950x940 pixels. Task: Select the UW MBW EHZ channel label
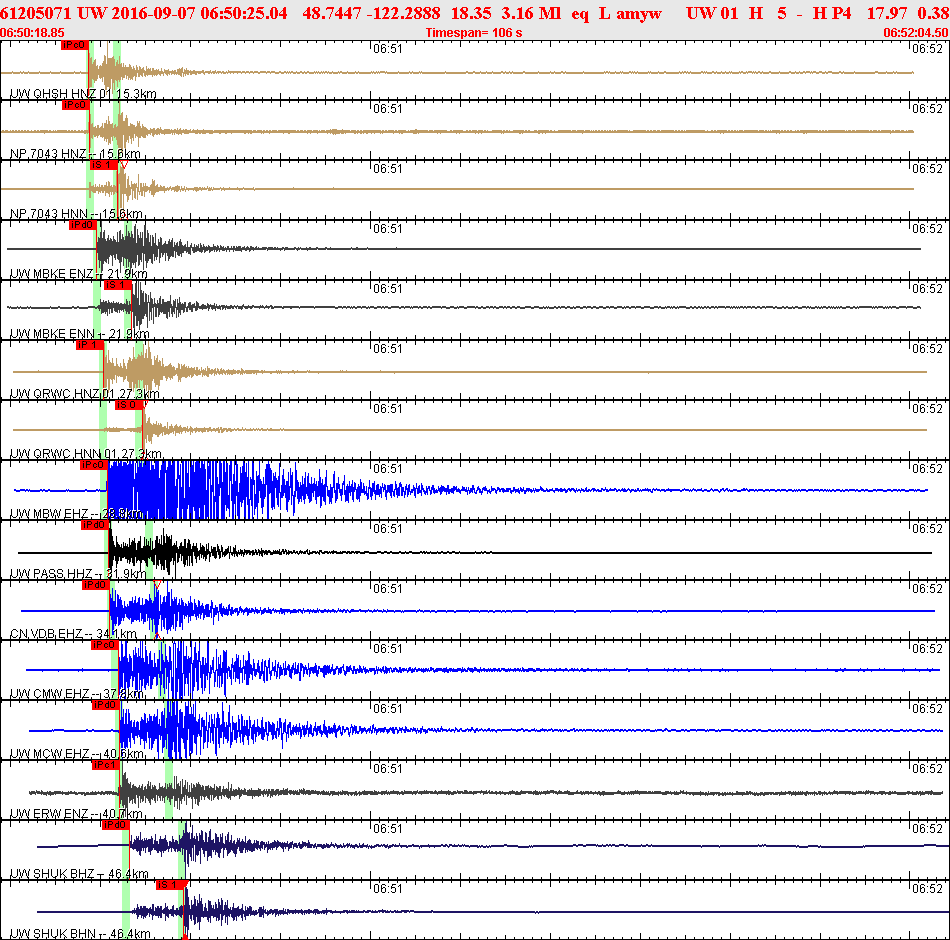tap(76, 514)
